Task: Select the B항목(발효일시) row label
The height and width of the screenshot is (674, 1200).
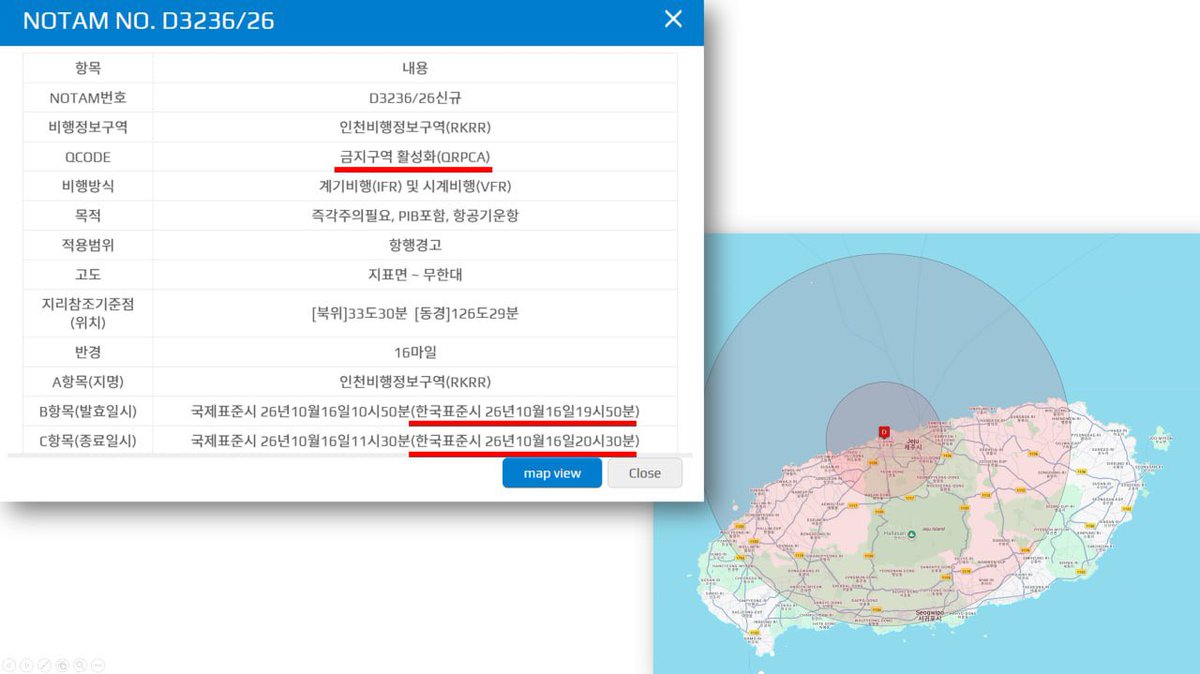Action: [x=88, y=411]
